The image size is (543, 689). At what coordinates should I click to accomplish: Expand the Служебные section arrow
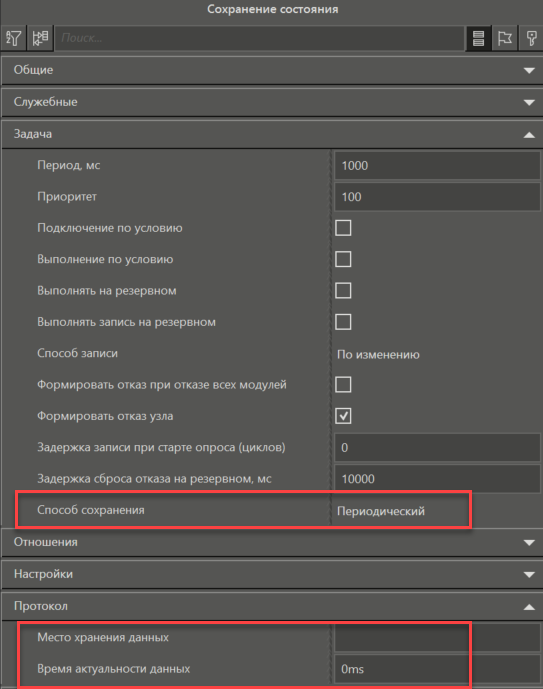529,102
